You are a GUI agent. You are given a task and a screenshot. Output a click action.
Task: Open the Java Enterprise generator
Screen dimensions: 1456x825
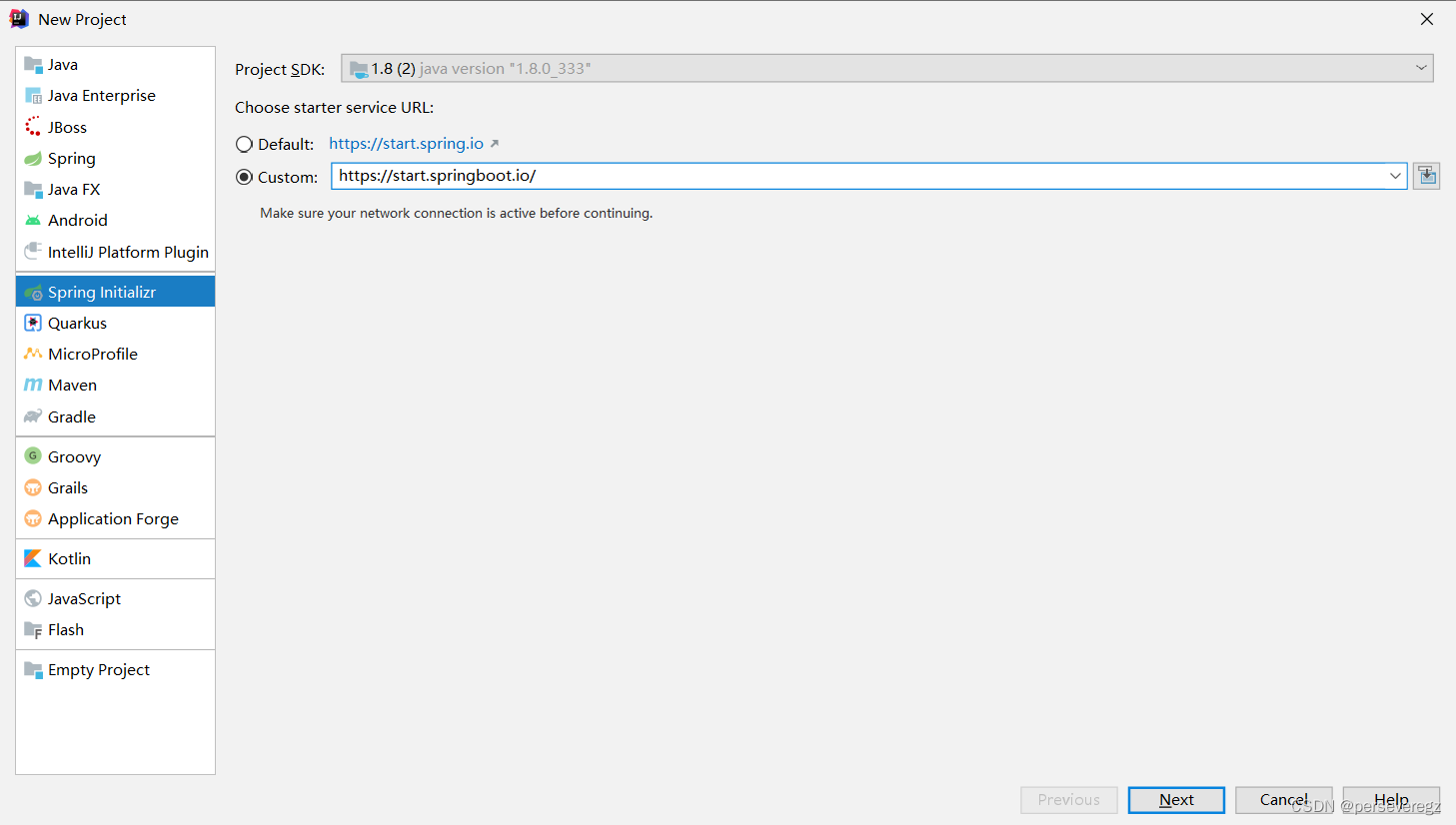(102, 95)
